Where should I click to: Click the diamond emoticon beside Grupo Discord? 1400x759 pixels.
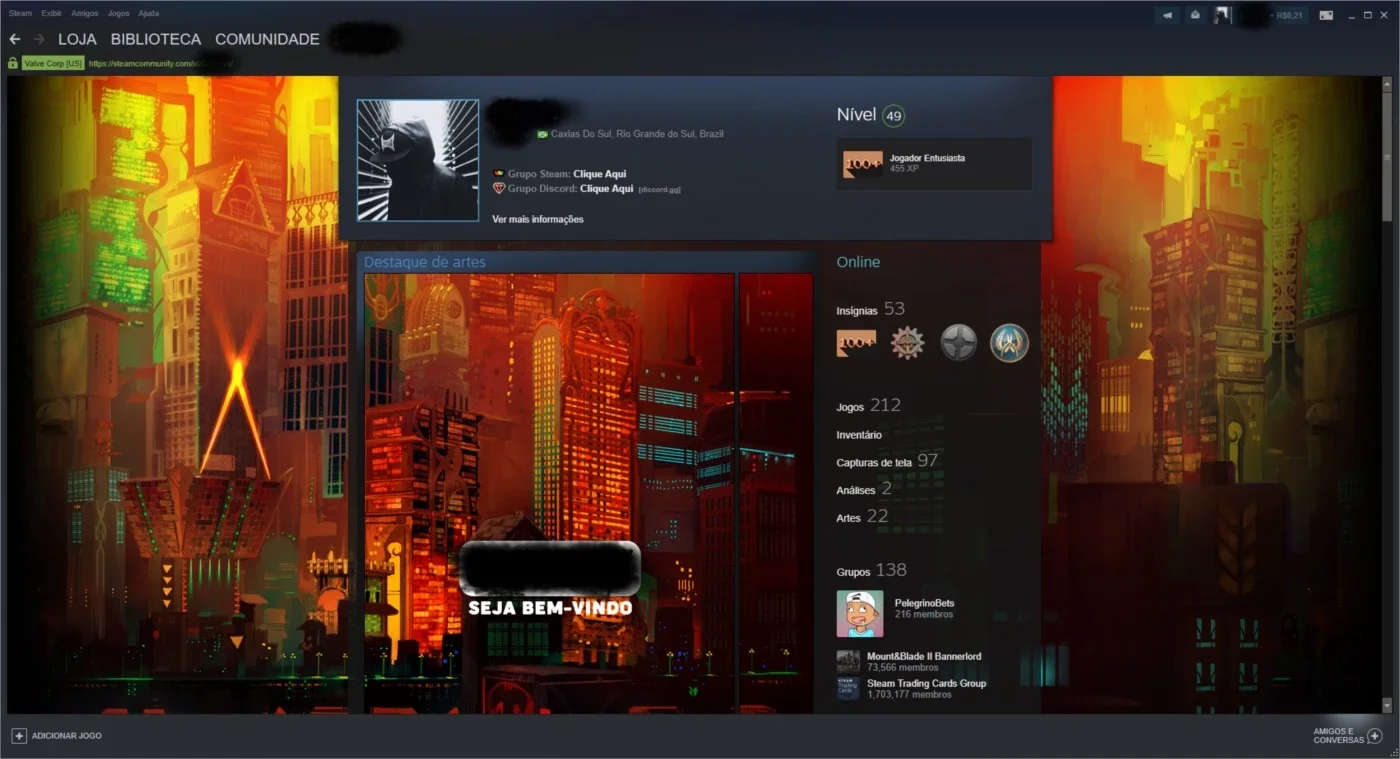[498, 188]
